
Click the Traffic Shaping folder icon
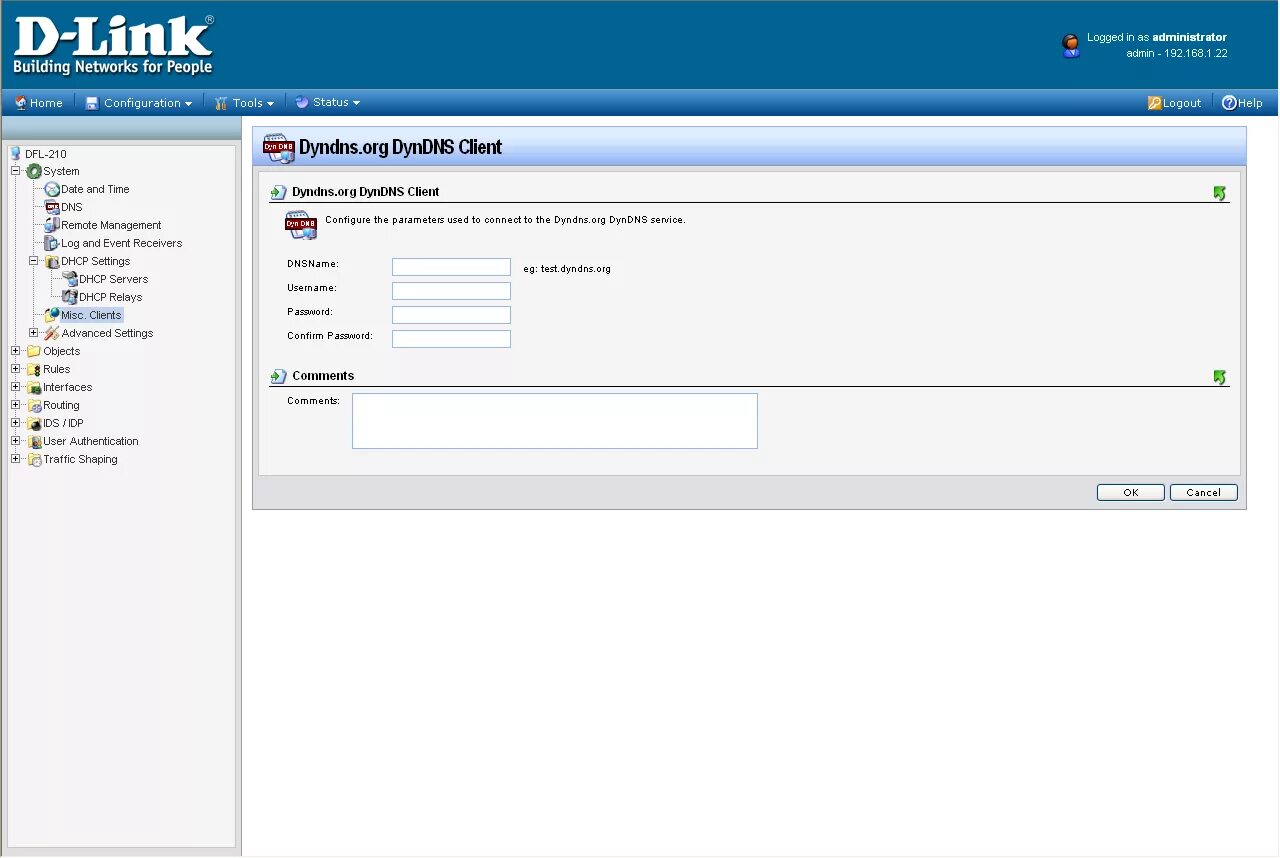pos(34,459)
